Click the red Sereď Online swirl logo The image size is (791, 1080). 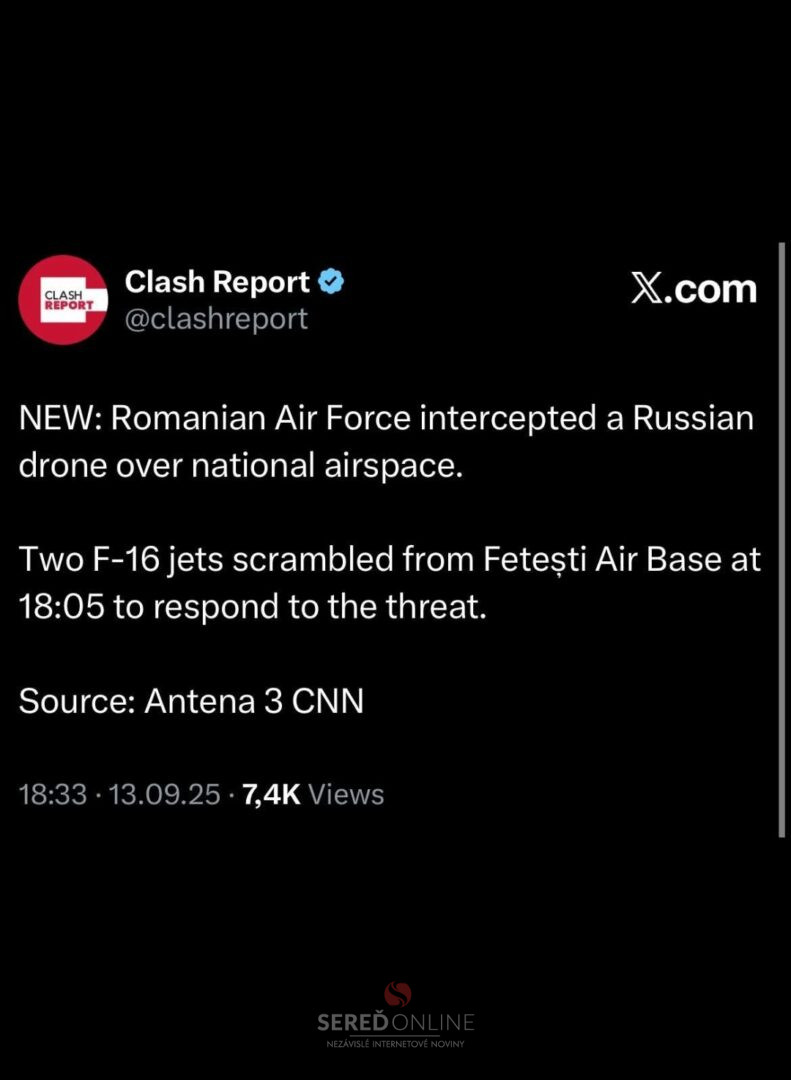[x=398, y=994]
